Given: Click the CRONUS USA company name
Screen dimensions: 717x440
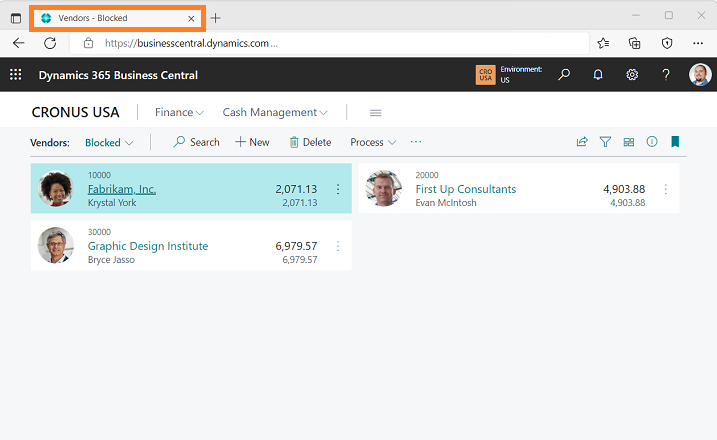Looking at the screenshot, I should [x=75, y=112].
